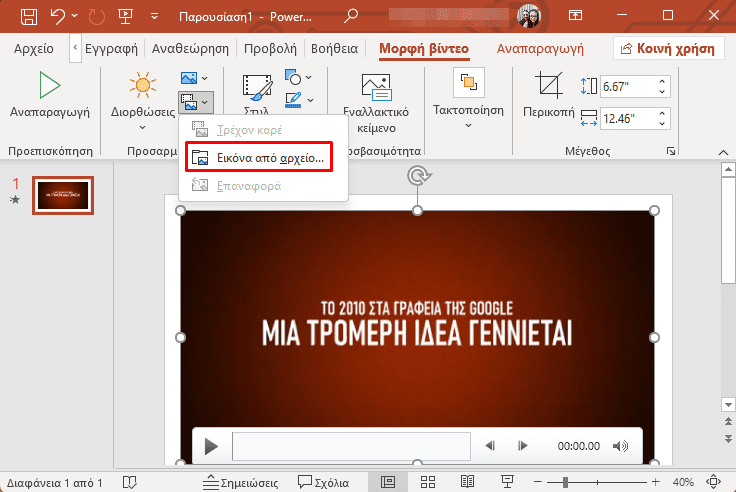Click Εναλλακτικό κείμενο alt text button

(376, 104)
